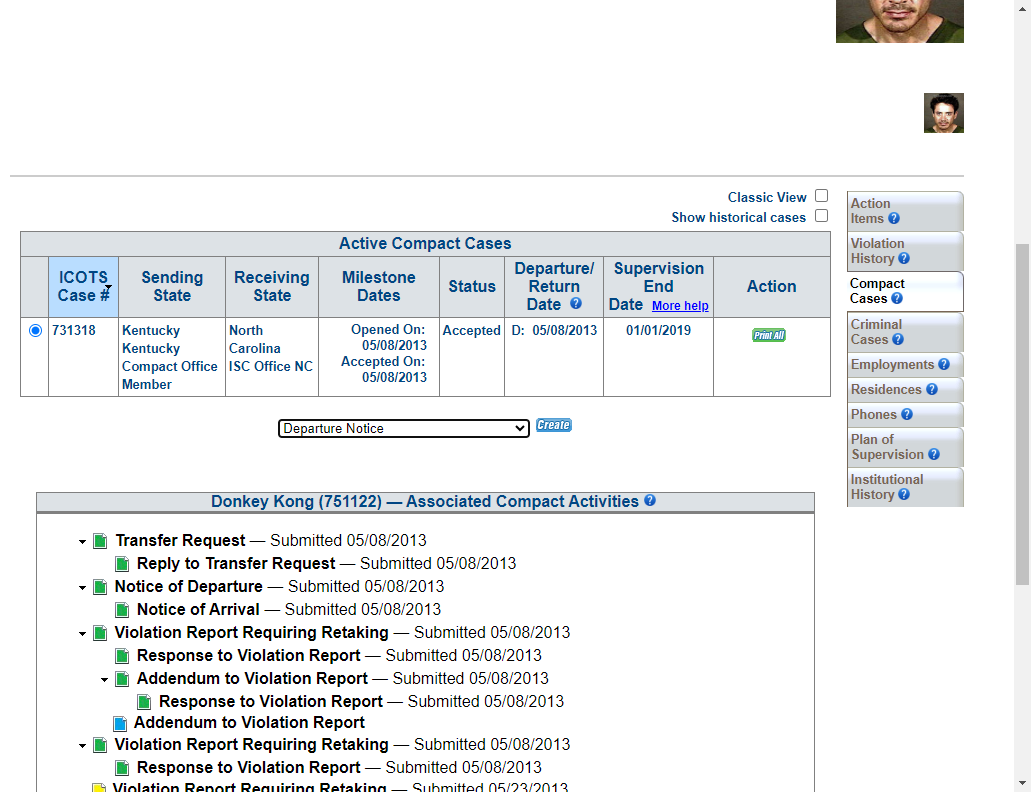The height and width of the screenshot is (792, 1031).
Task: Click the small offender photo thumbnail
Action: [x=944, y=113]
